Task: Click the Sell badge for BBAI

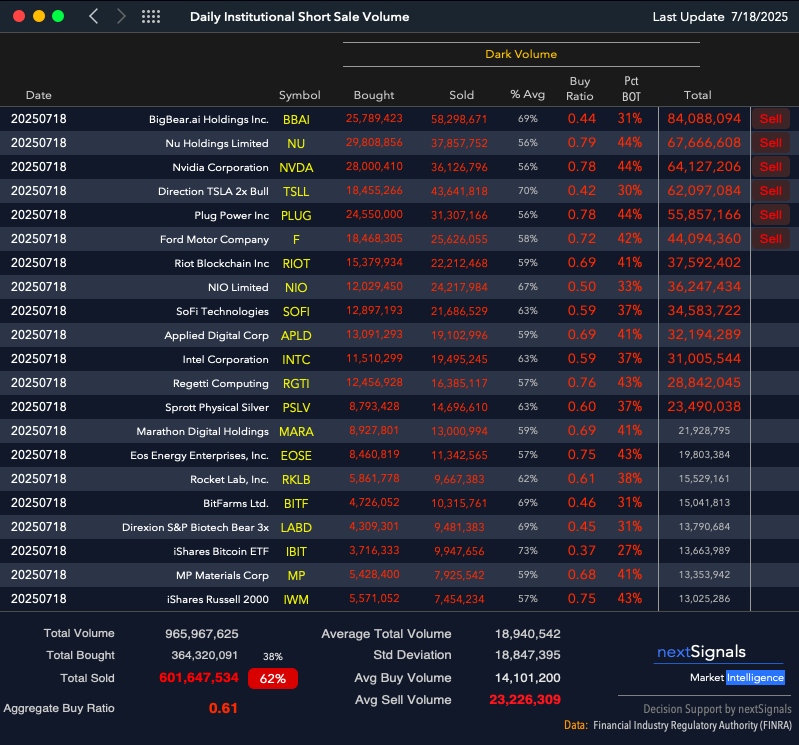Action: [x=770, y=119]
